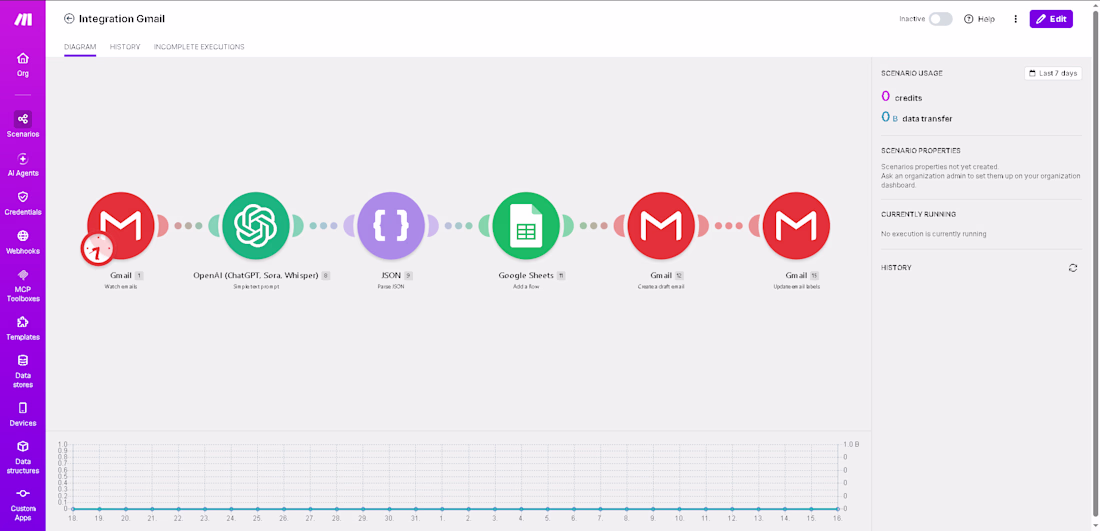The image size is (1100, 531).
Task: Click the connector dots between Gmail and OpenAI
Action: click(189, 226)
